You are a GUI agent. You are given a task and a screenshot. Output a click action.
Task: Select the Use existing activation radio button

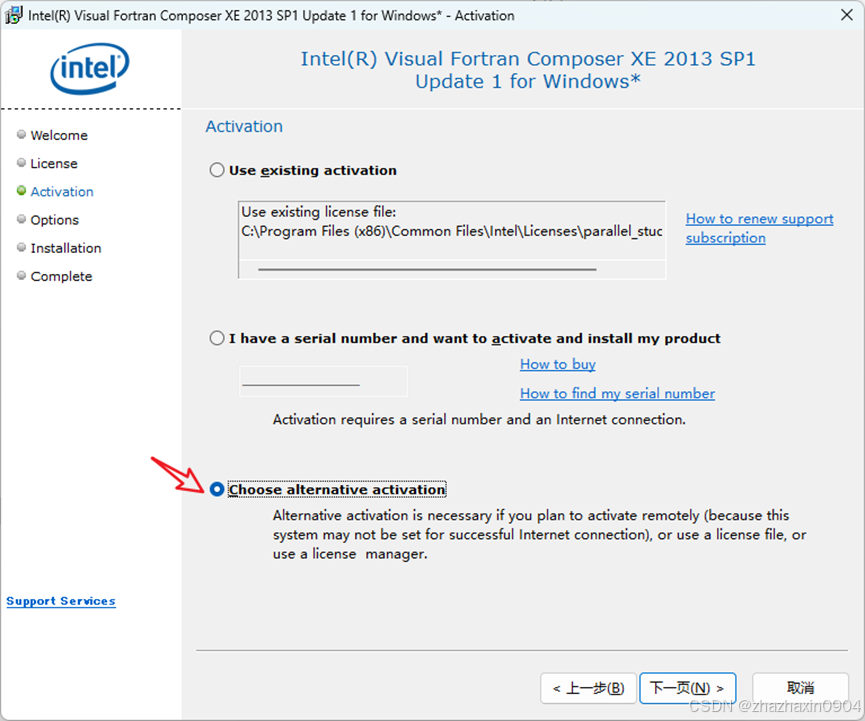click(217, 170)
